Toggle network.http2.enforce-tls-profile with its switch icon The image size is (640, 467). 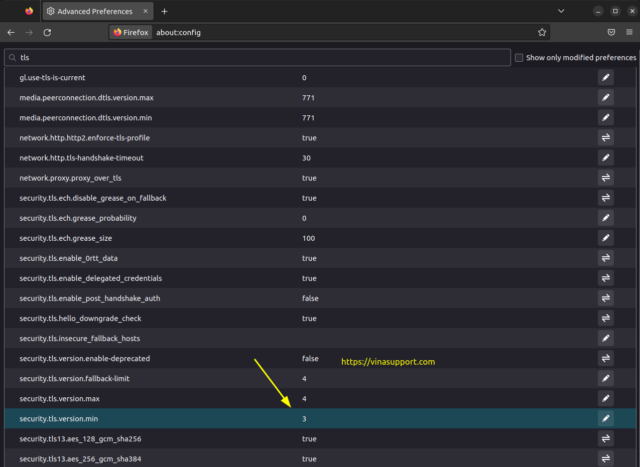pos(606,137)
